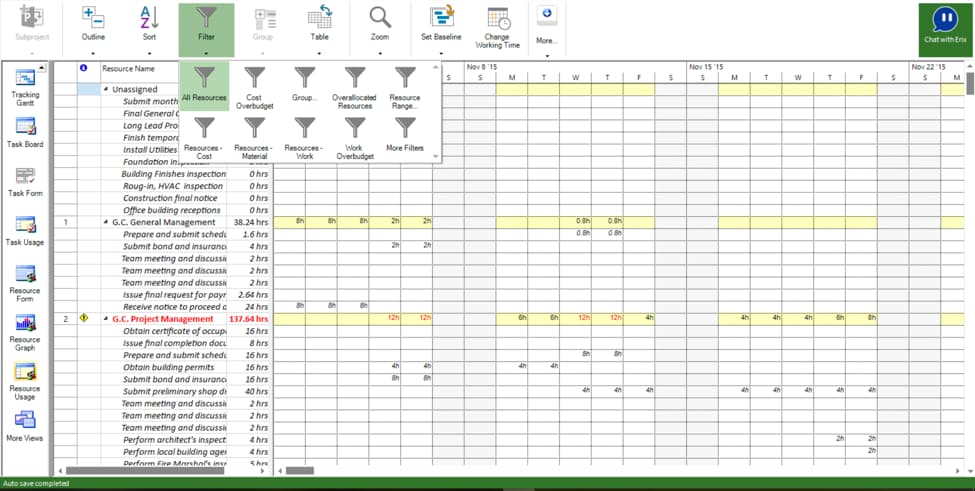Click the Outline toolbar icon

(x=93, y=17)
